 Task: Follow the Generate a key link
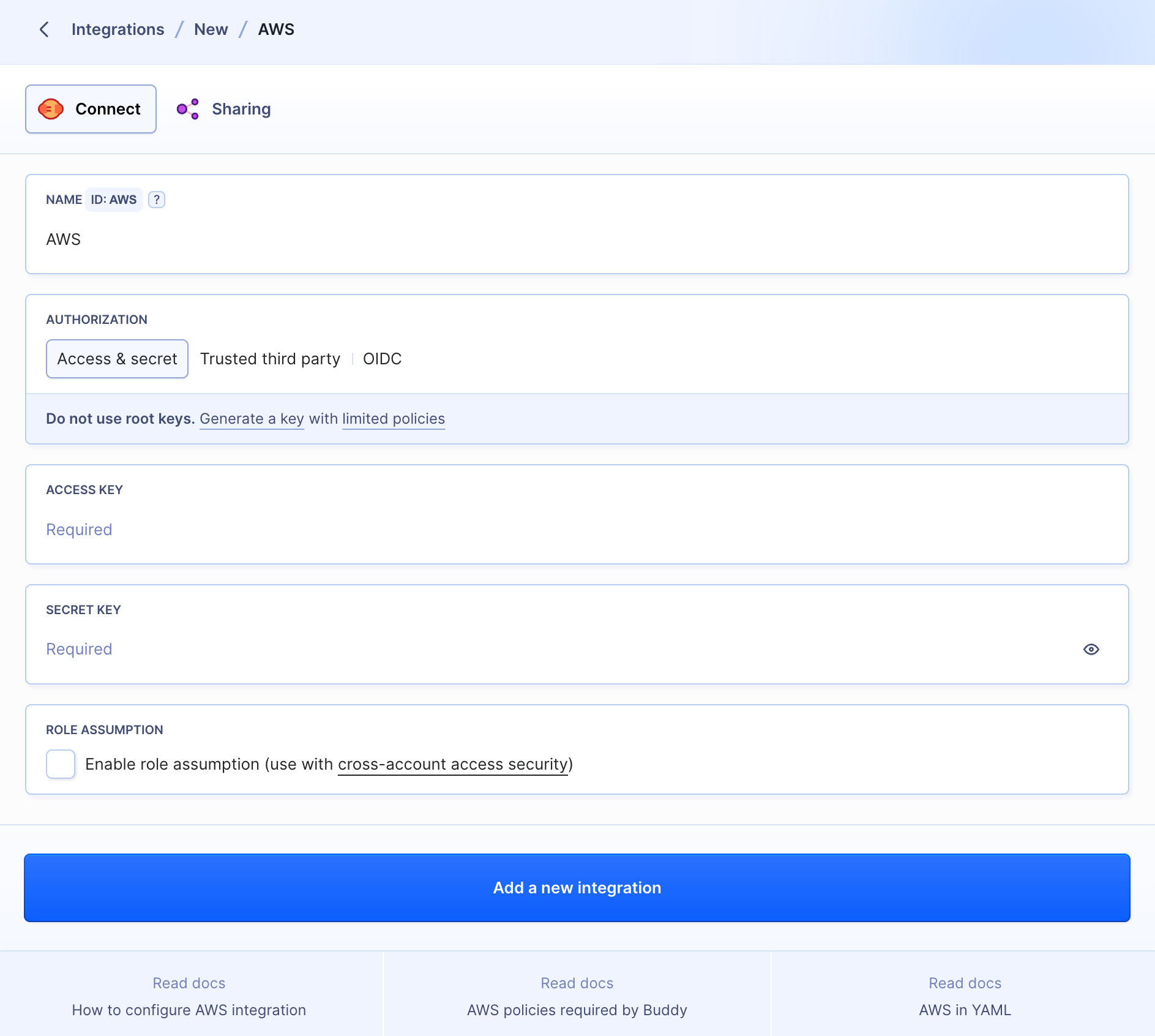tap(252, 419)
